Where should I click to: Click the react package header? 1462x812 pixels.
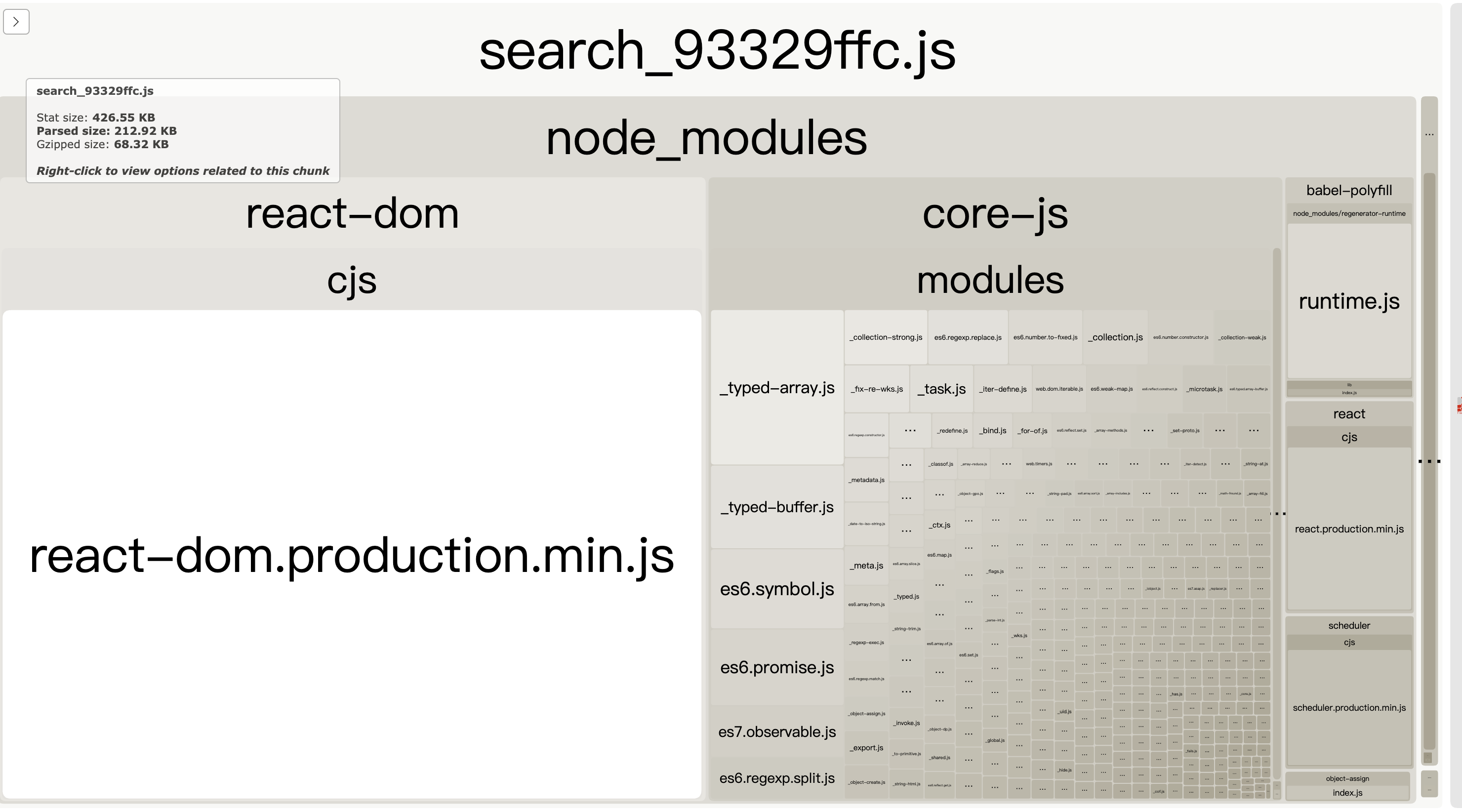[1349, 414]
